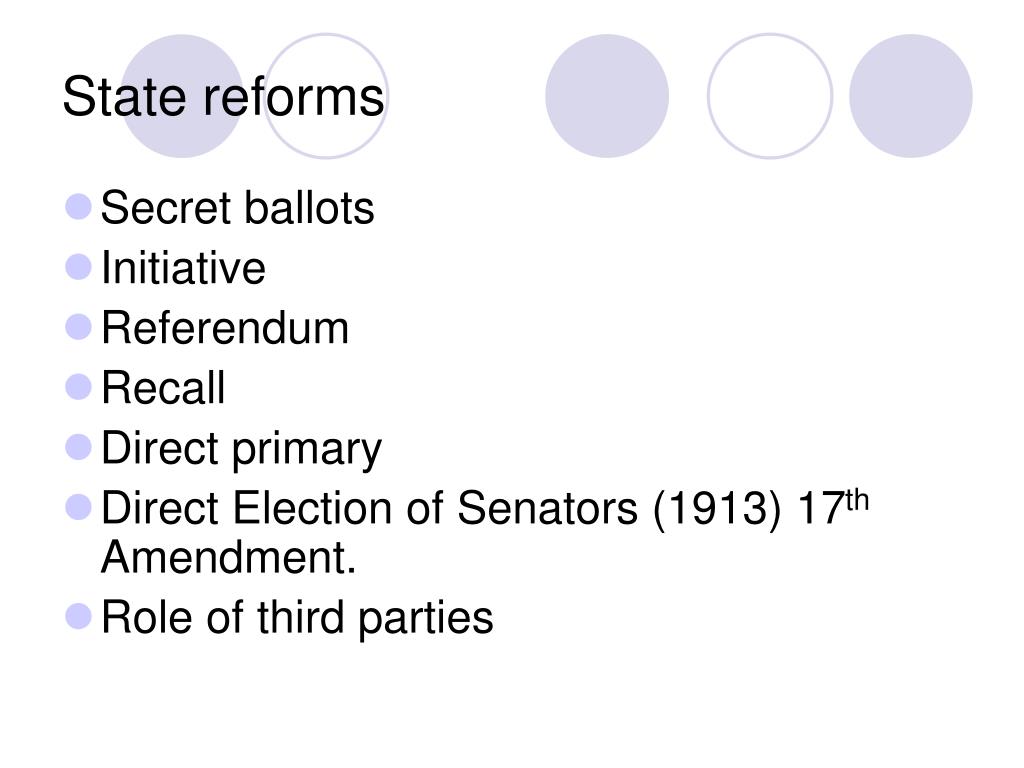Click the outlined circle behind 'reforms'
This screenshot has width=1024, height=768.
point(325,96)
